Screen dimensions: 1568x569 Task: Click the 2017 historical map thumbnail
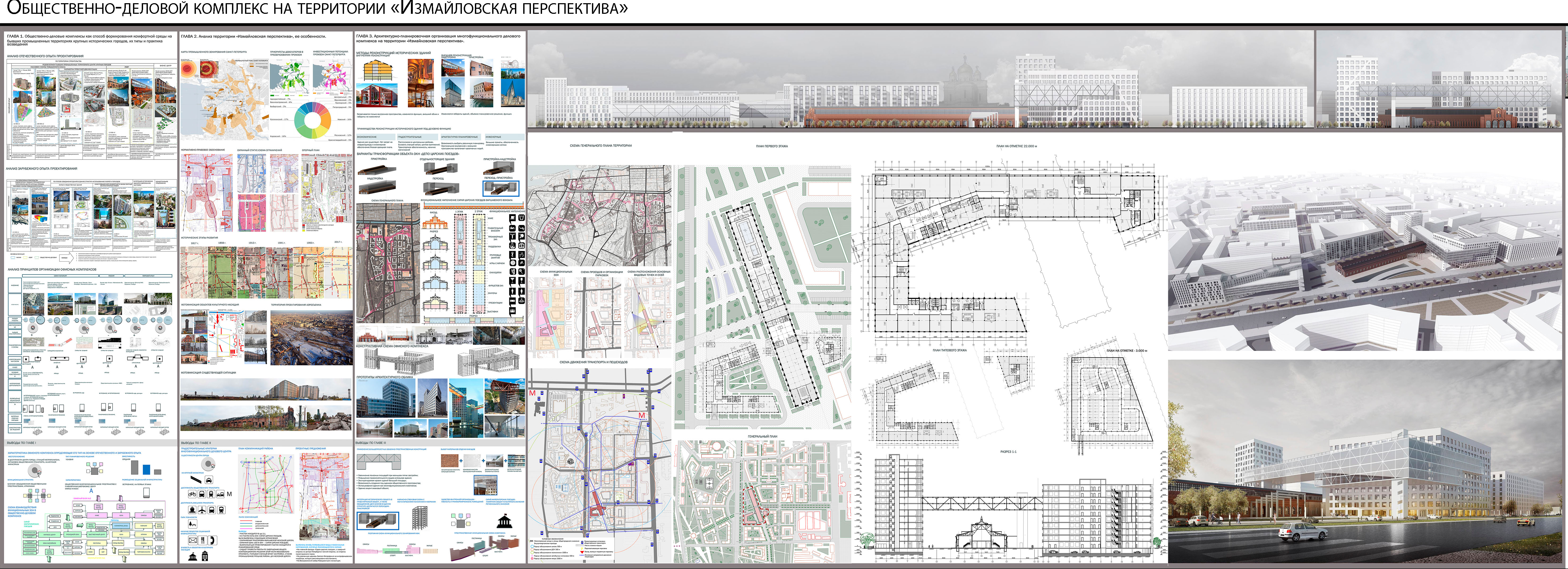338,272
